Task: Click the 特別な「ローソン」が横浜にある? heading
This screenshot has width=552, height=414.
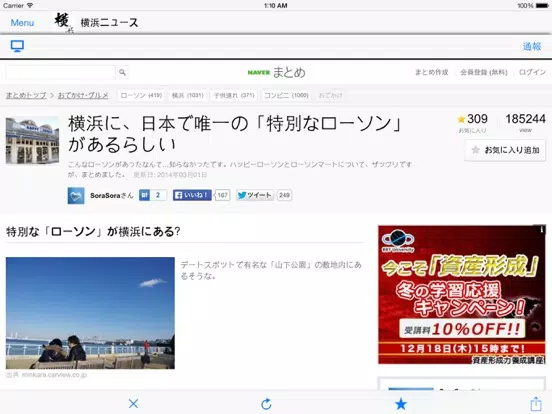Action: [x=93, y=232]
